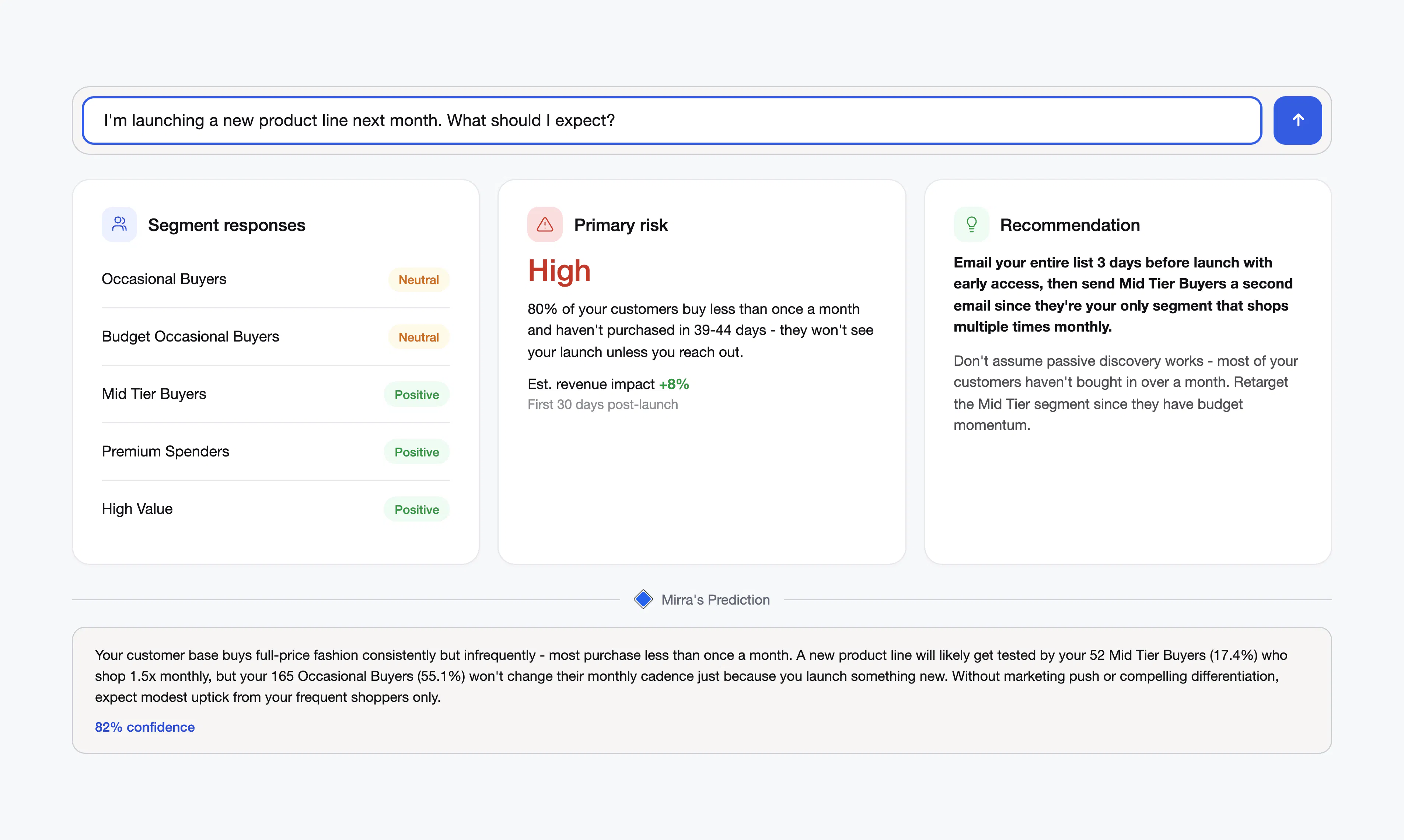Click the Neutral badge for Occasional Buyers
Screen dimensions: 1404x840
[419, 280]
